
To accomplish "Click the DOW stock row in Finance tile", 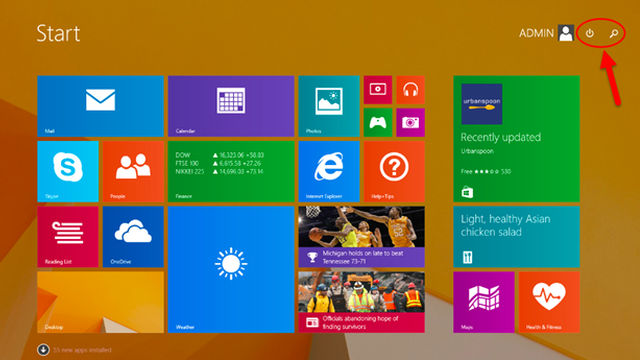I will pyautogui.click(x=220, y=155).
